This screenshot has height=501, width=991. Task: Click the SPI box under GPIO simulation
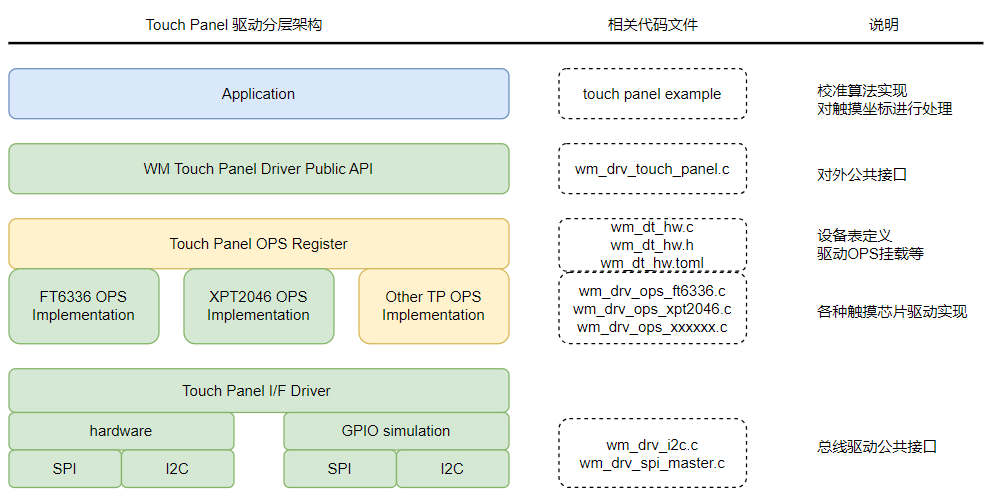coord(340,469)
